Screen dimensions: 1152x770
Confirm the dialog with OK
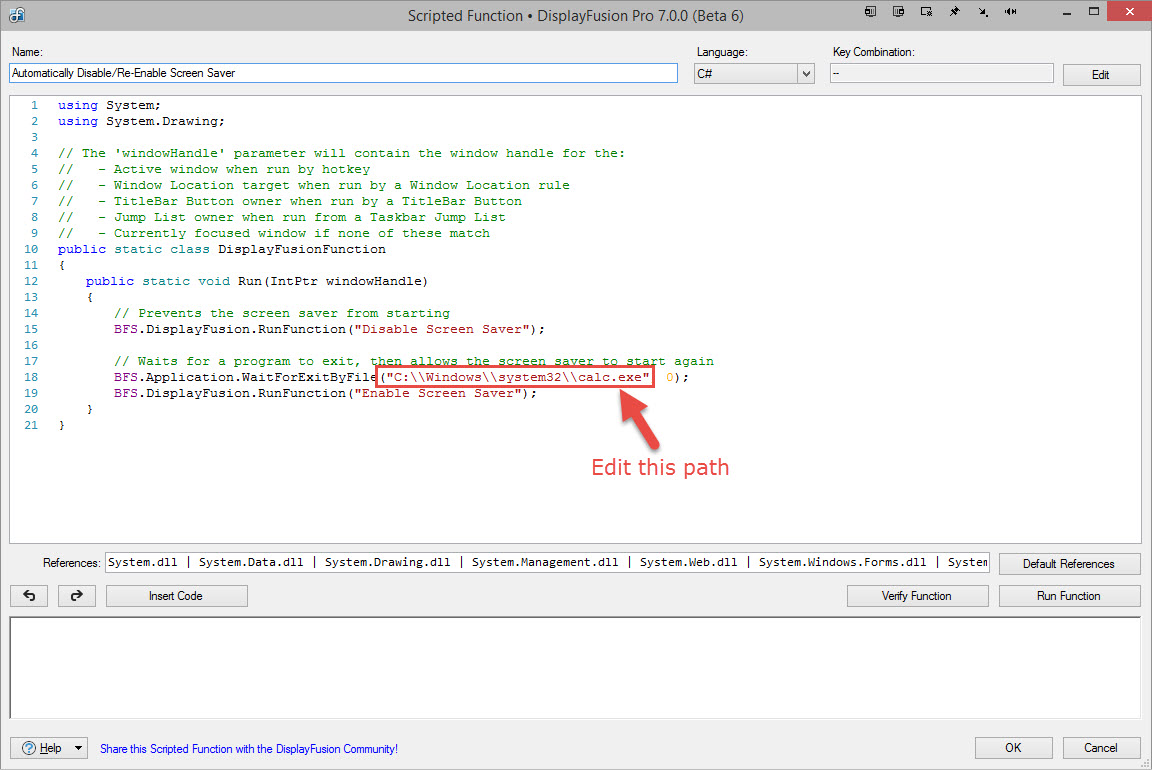(1013, 748)
